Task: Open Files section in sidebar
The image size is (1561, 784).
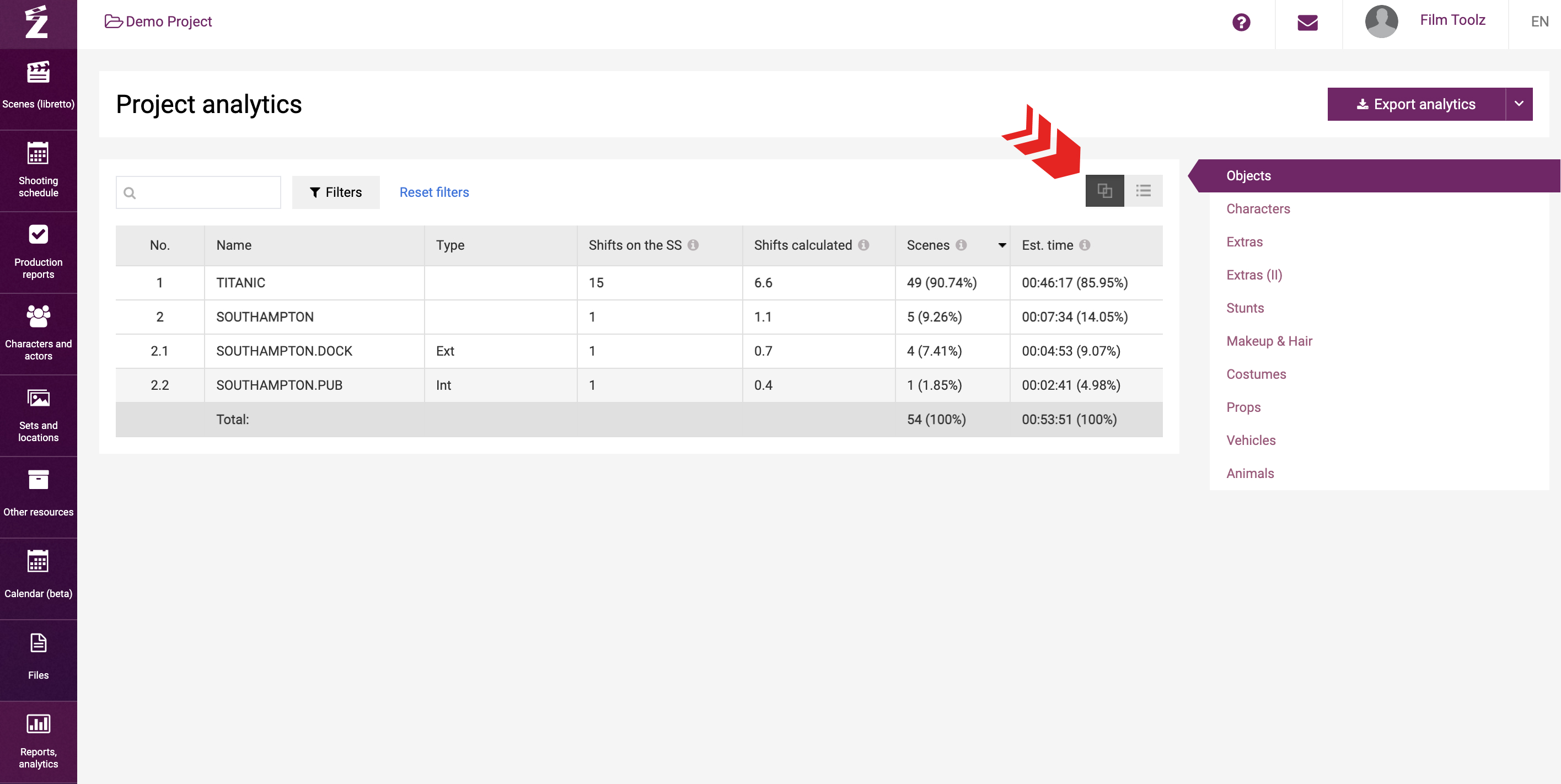Action: (x=38, y=660)
